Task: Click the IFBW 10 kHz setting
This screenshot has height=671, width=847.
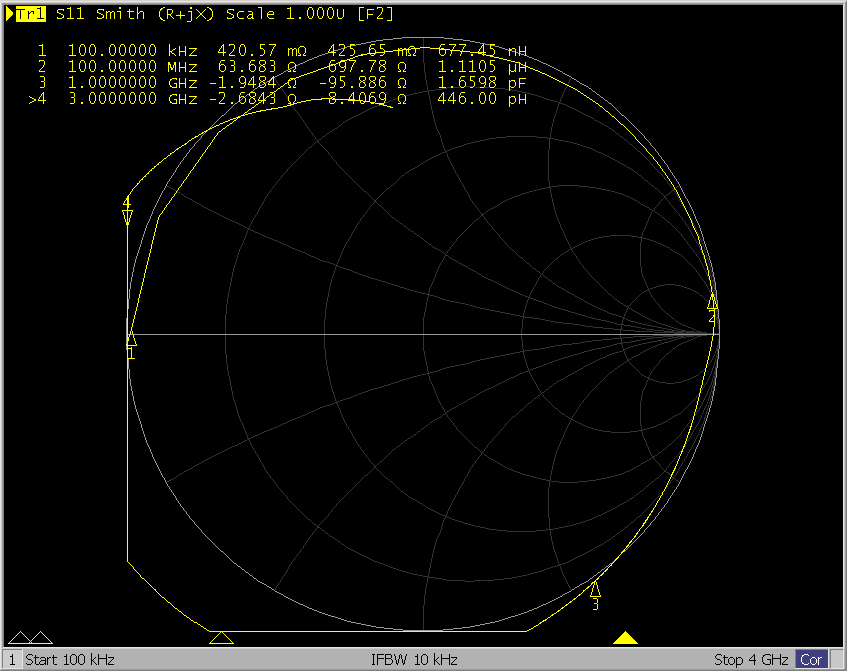Action: pyautogui.click(x=414, y=660)
